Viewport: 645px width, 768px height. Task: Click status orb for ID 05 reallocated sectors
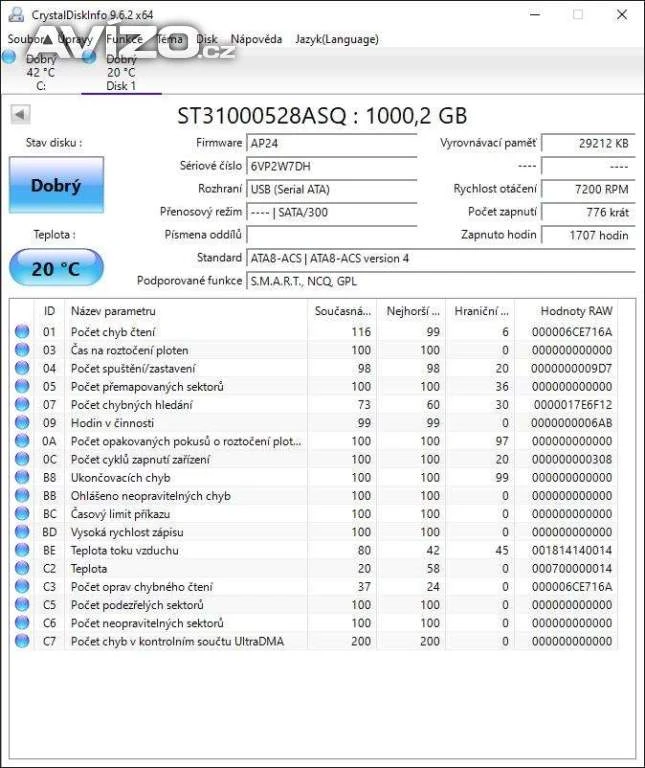[22, 386]
